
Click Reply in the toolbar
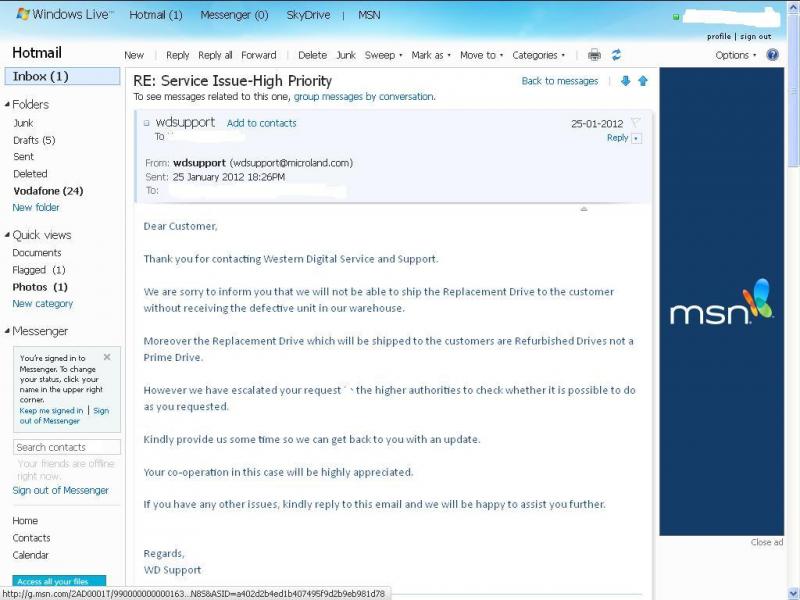(x=178, y=55)
